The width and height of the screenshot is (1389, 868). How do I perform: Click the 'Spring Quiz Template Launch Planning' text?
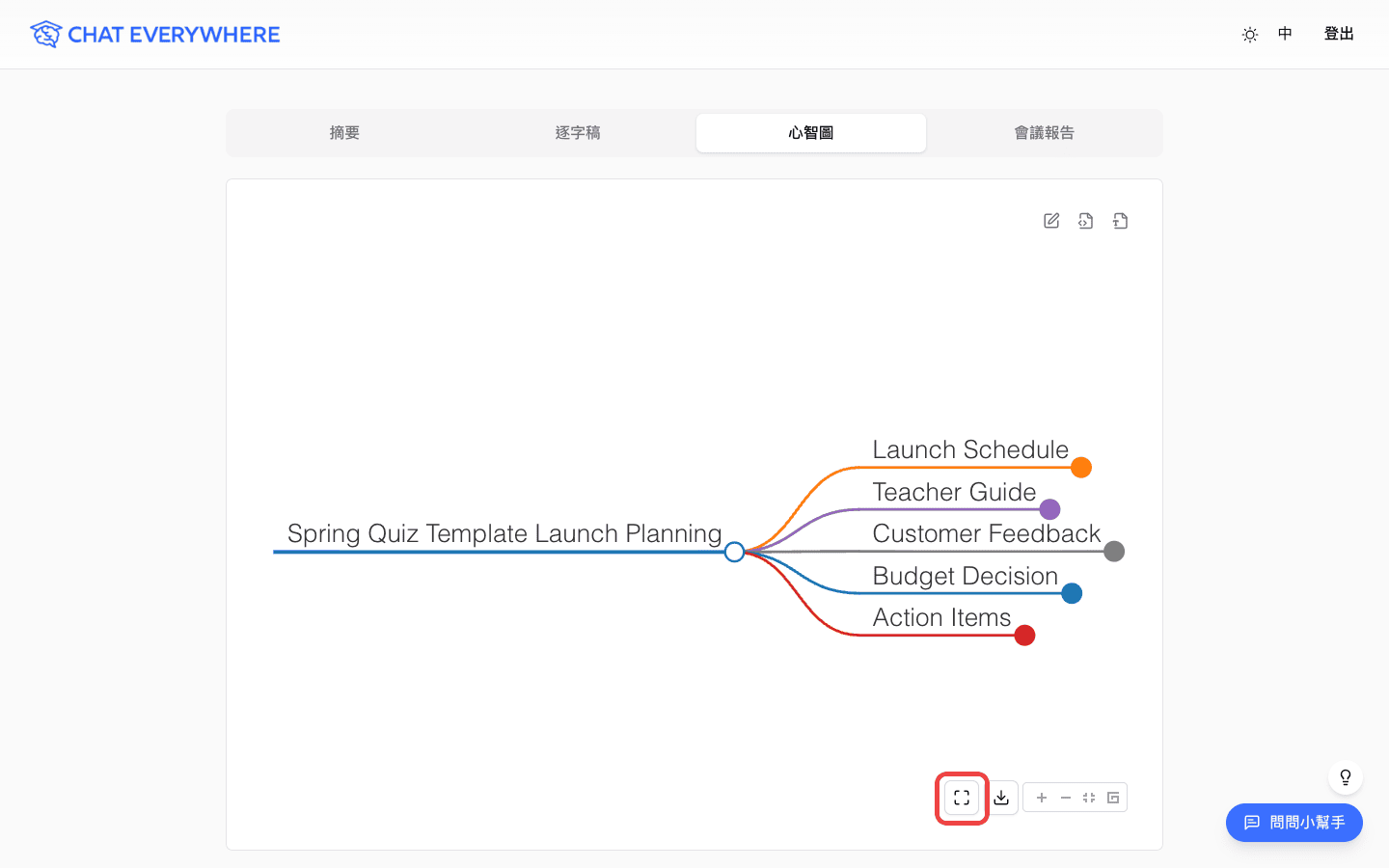click(504, 533)
